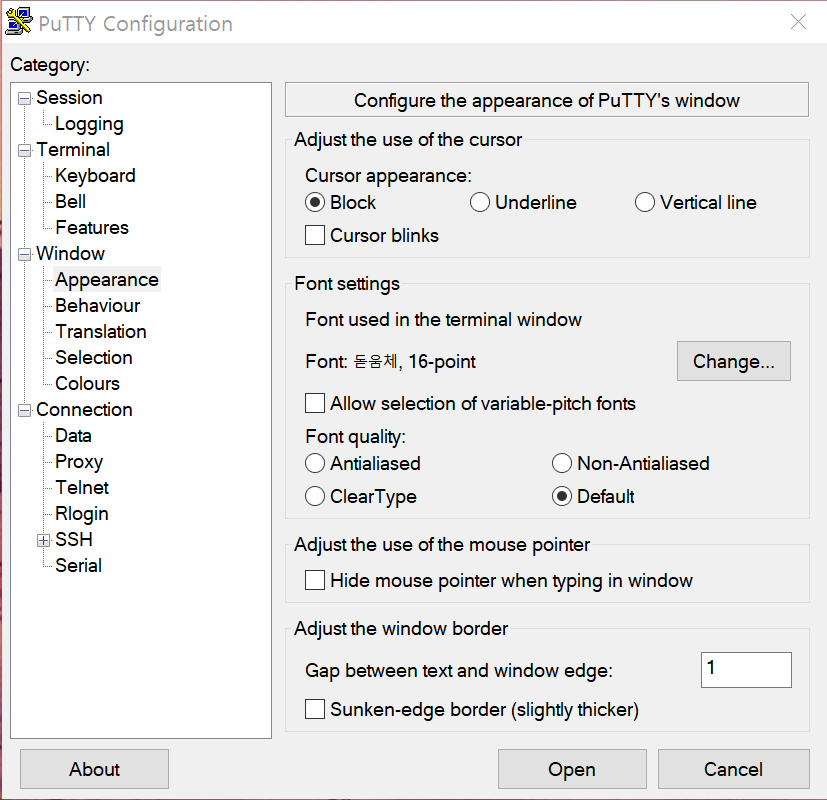Image resolution: width=827 pixels, height=800 pixels.
Task: Open the Telnet category
Action: 82,487
